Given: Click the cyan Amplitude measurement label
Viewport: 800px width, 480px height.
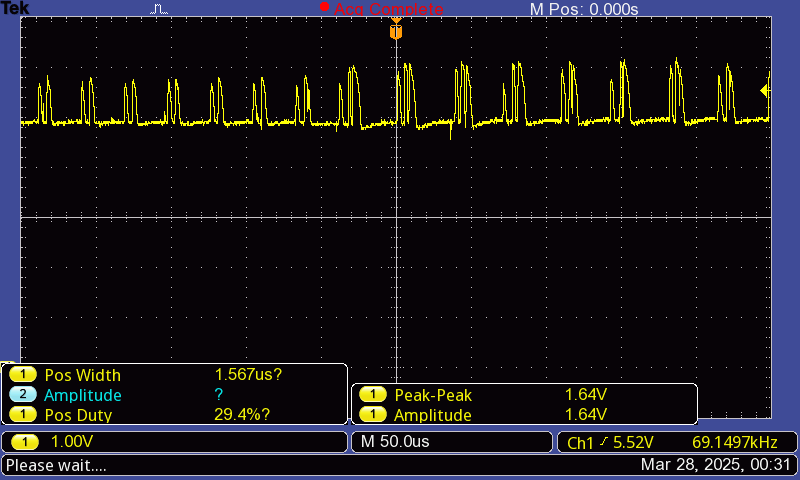Looking at the screenshot, I should pyautogui.click(x=83, y=395).
